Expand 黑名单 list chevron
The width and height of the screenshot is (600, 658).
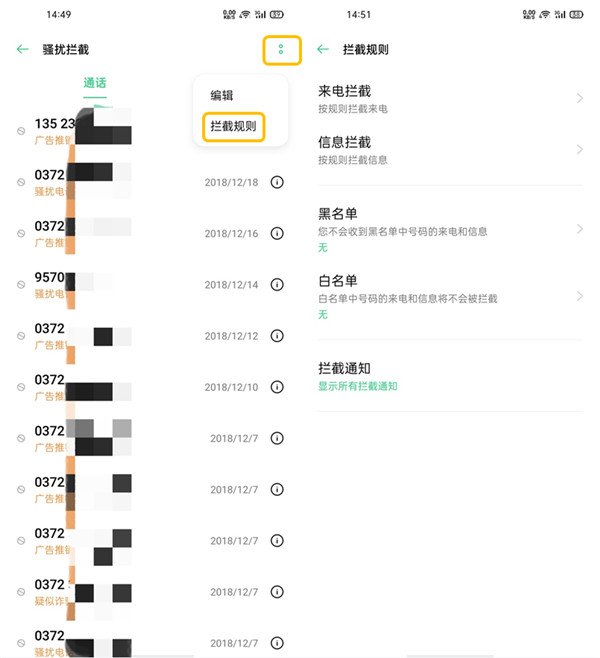click(x=580, y=229)
